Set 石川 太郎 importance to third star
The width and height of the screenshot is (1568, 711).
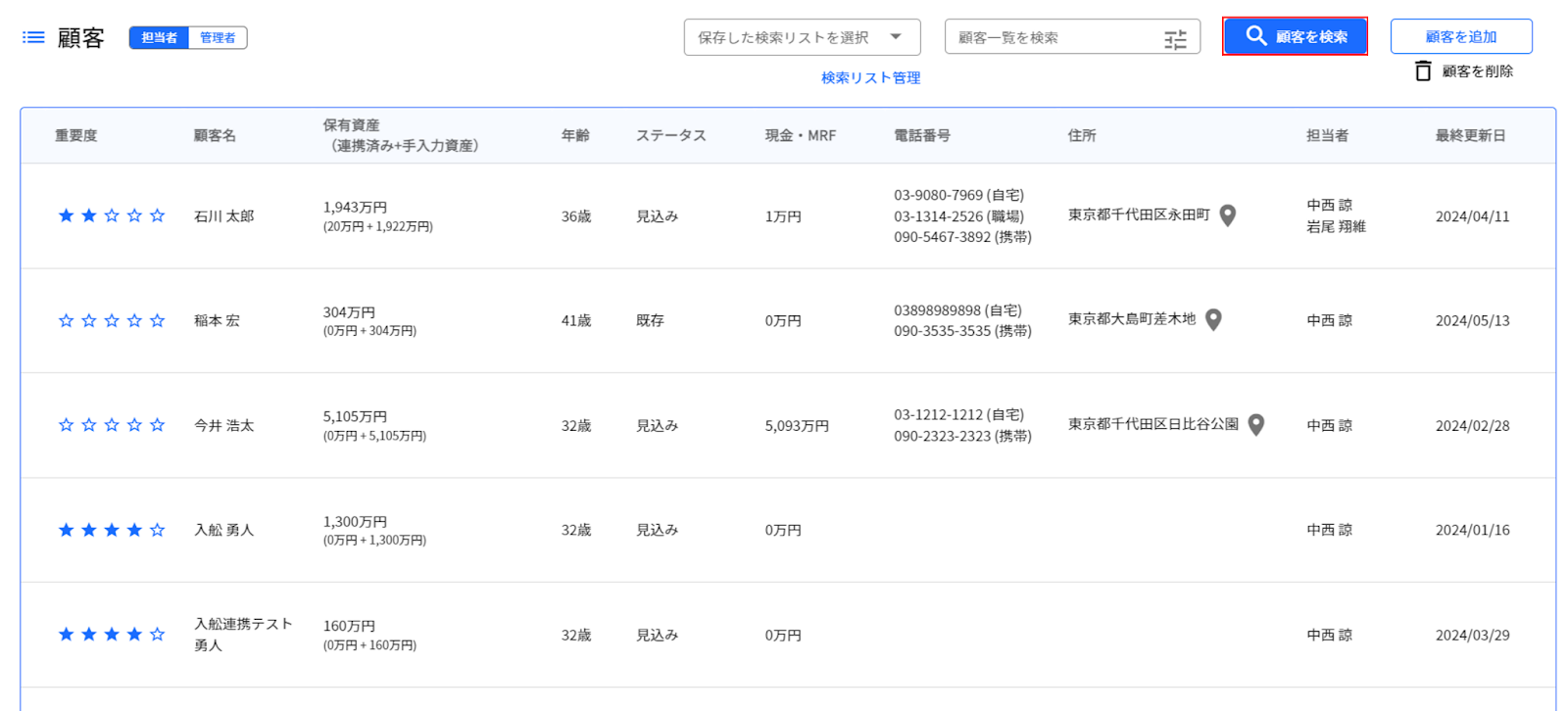[x=112, y=215]
